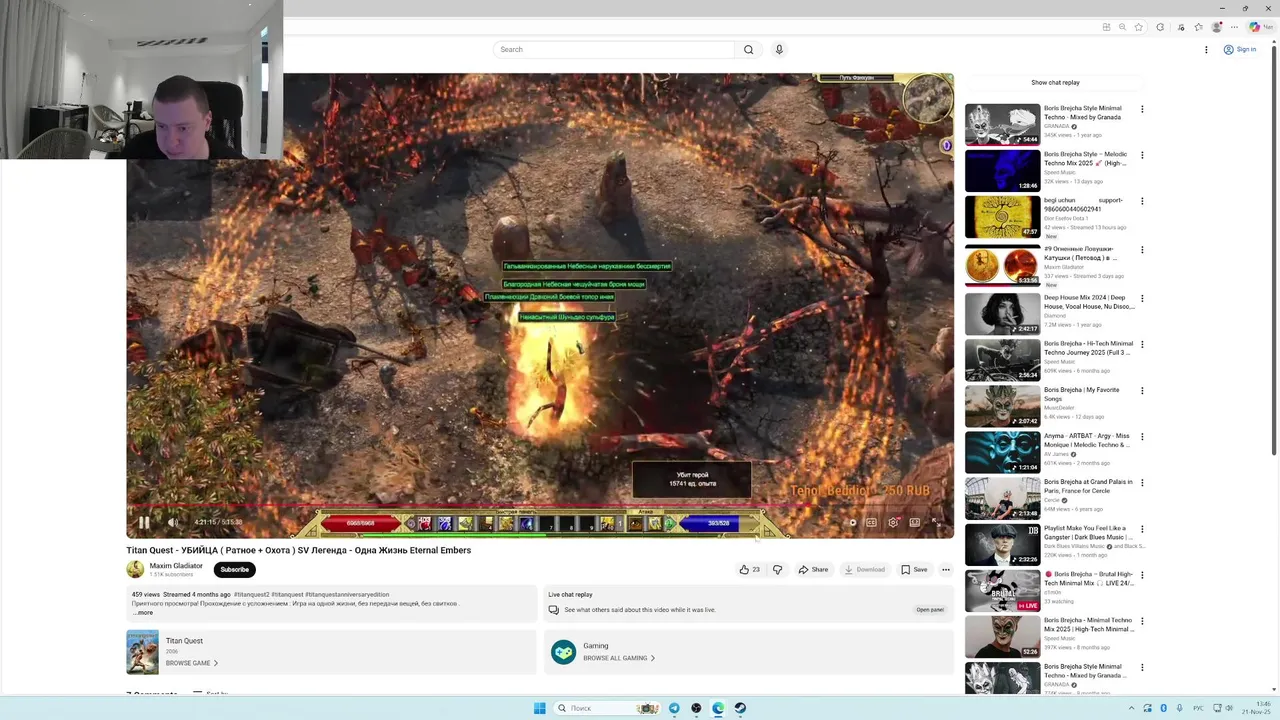This screenshot has width=1280, height=720.
Task: Open more actions menu beside Save
Action: tap(945, 569)
